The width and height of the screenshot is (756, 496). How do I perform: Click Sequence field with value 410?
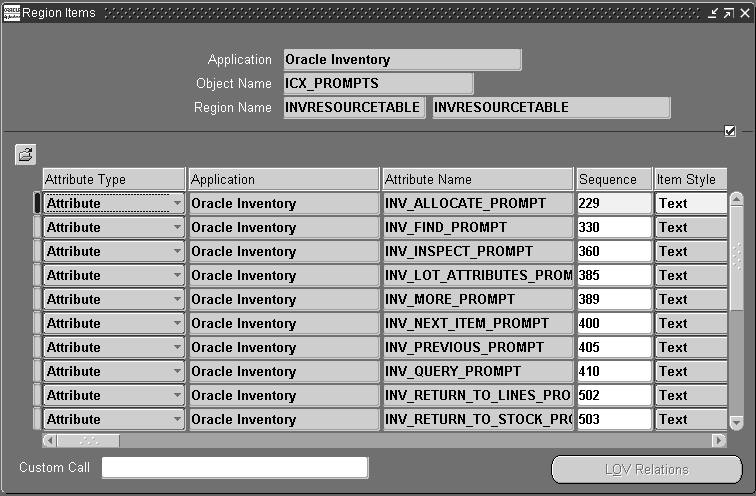pyautogui.click(x=614, y=371)
